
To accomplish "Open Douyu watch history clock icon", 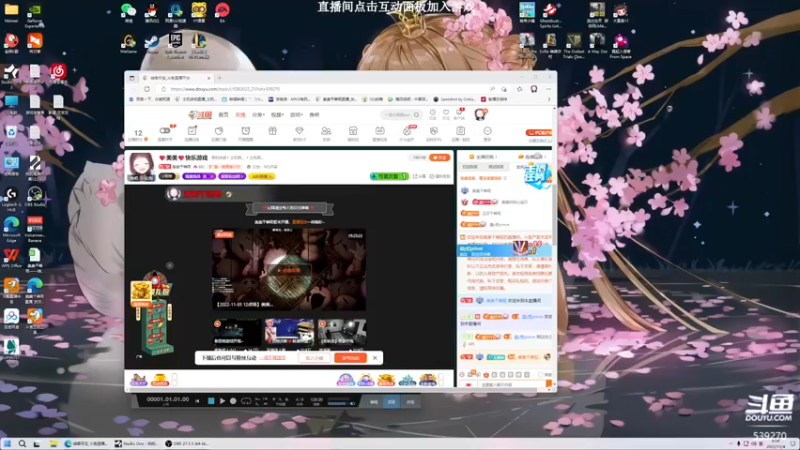I will point(433,114).
